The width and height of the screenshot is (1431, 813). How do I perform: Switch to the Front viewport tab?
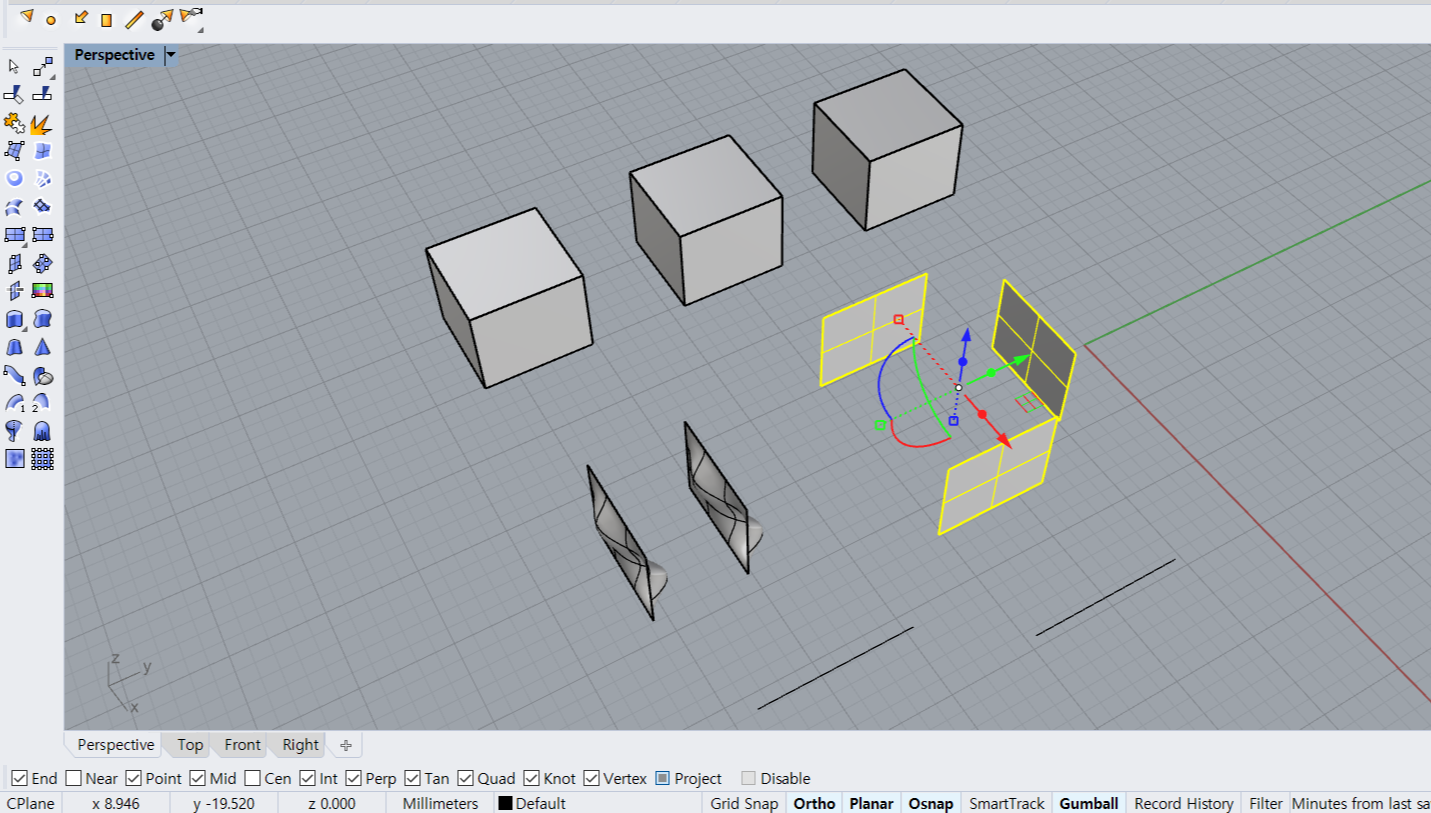(242, 745)
